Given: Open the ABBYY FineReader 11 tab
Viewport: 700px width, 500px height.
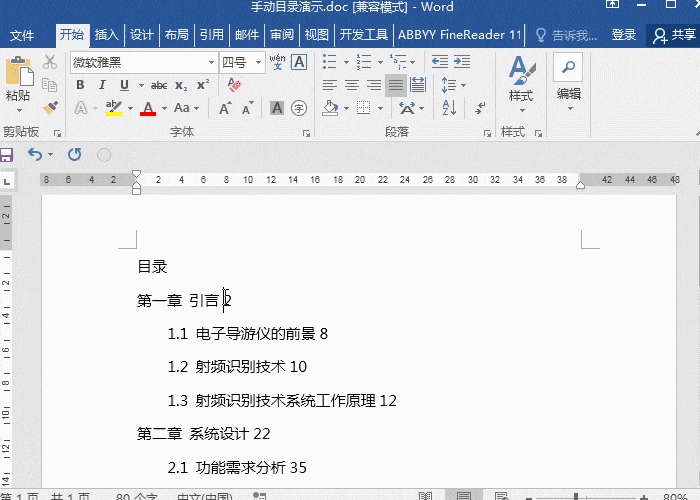Looking at the screenshot, I should [x=459, y=35].
